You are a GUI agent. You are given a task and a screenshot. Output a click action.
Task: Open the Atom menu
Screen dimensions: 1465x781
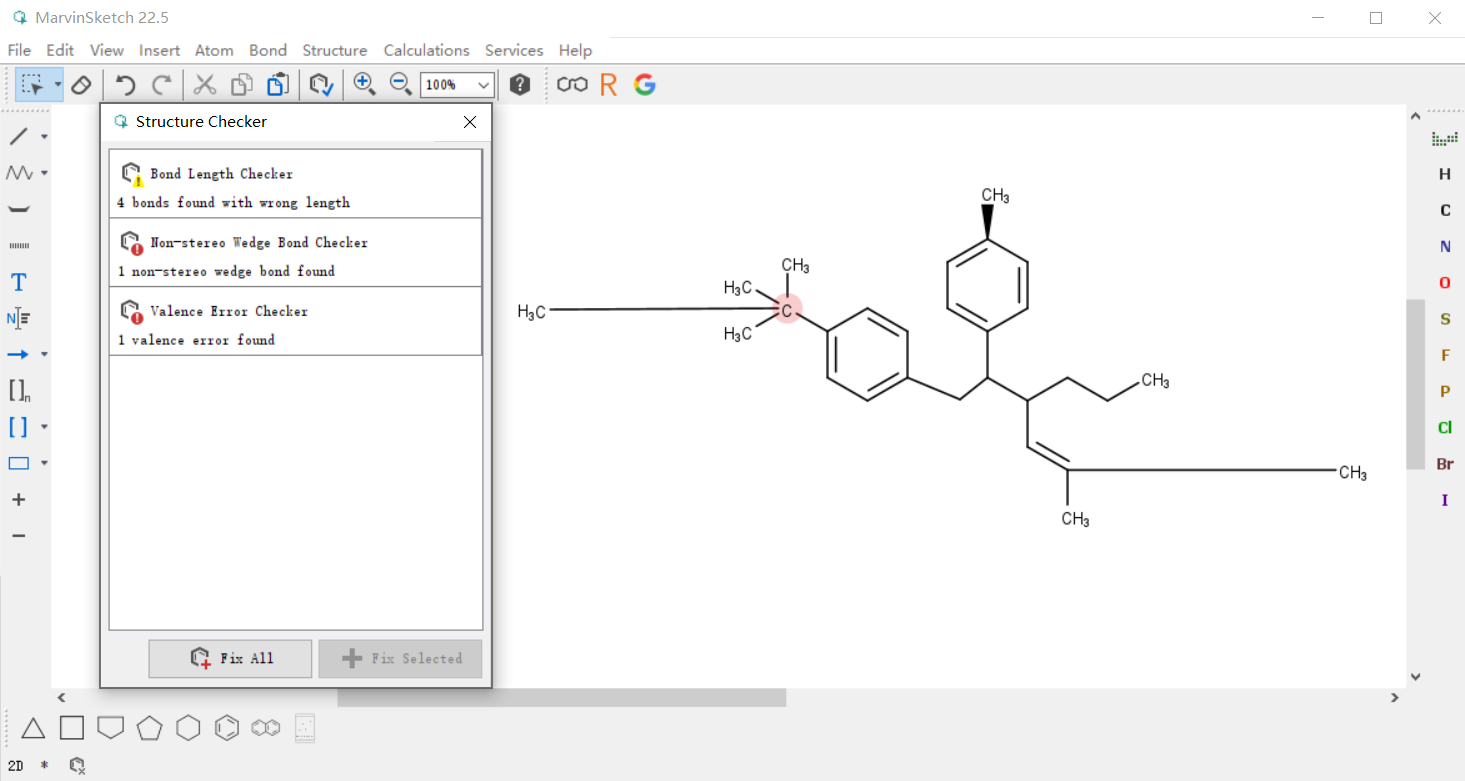[214, 50]
